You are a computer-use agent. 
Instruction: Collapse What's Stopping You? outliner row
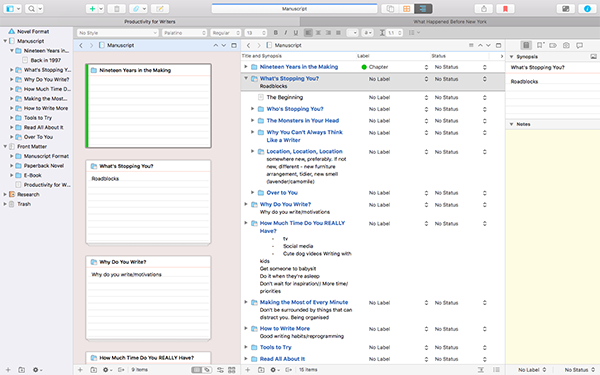(x=246, y=78)
